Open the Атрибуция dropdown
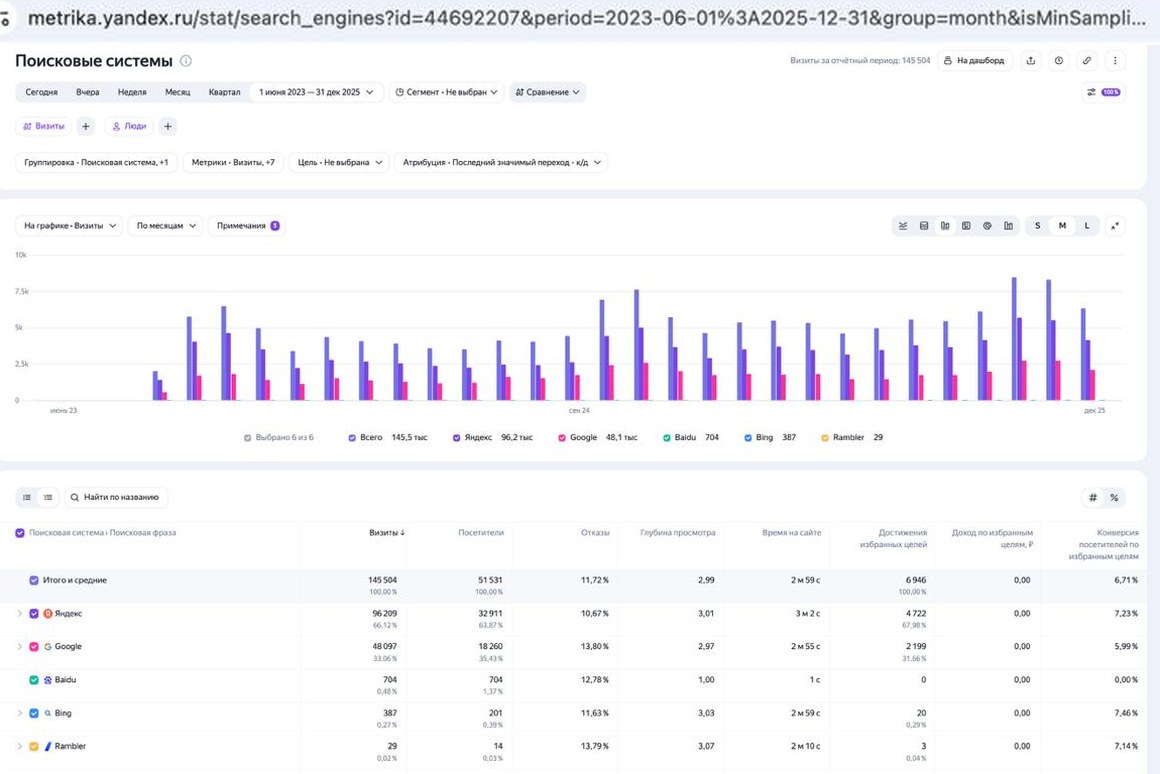The width and height of the screenshot is (1160, 774). pos(502,163)
